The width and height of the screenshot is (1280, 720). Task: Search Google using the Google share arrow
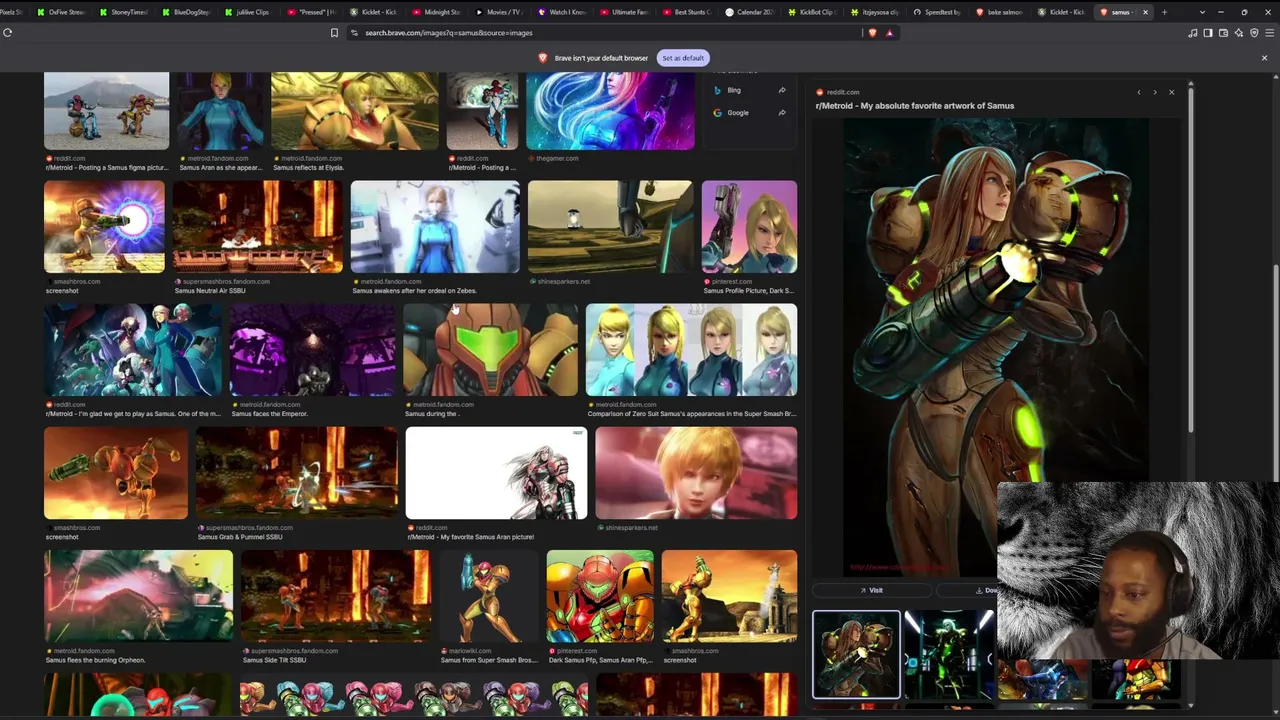782,112
